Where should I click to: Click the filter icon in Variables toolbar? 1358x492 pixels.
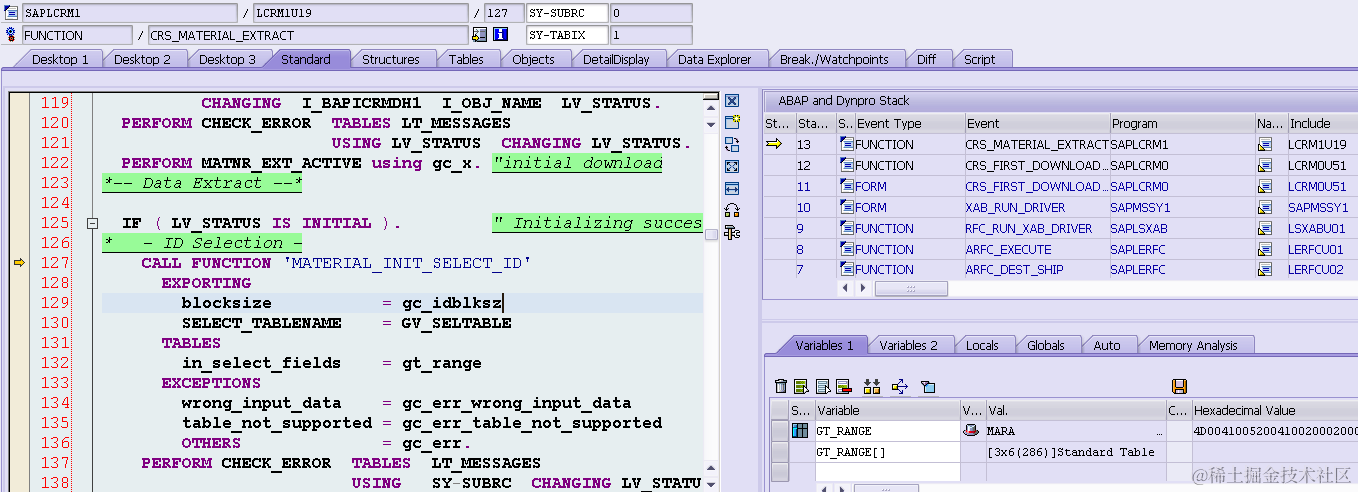pos(927,386)
